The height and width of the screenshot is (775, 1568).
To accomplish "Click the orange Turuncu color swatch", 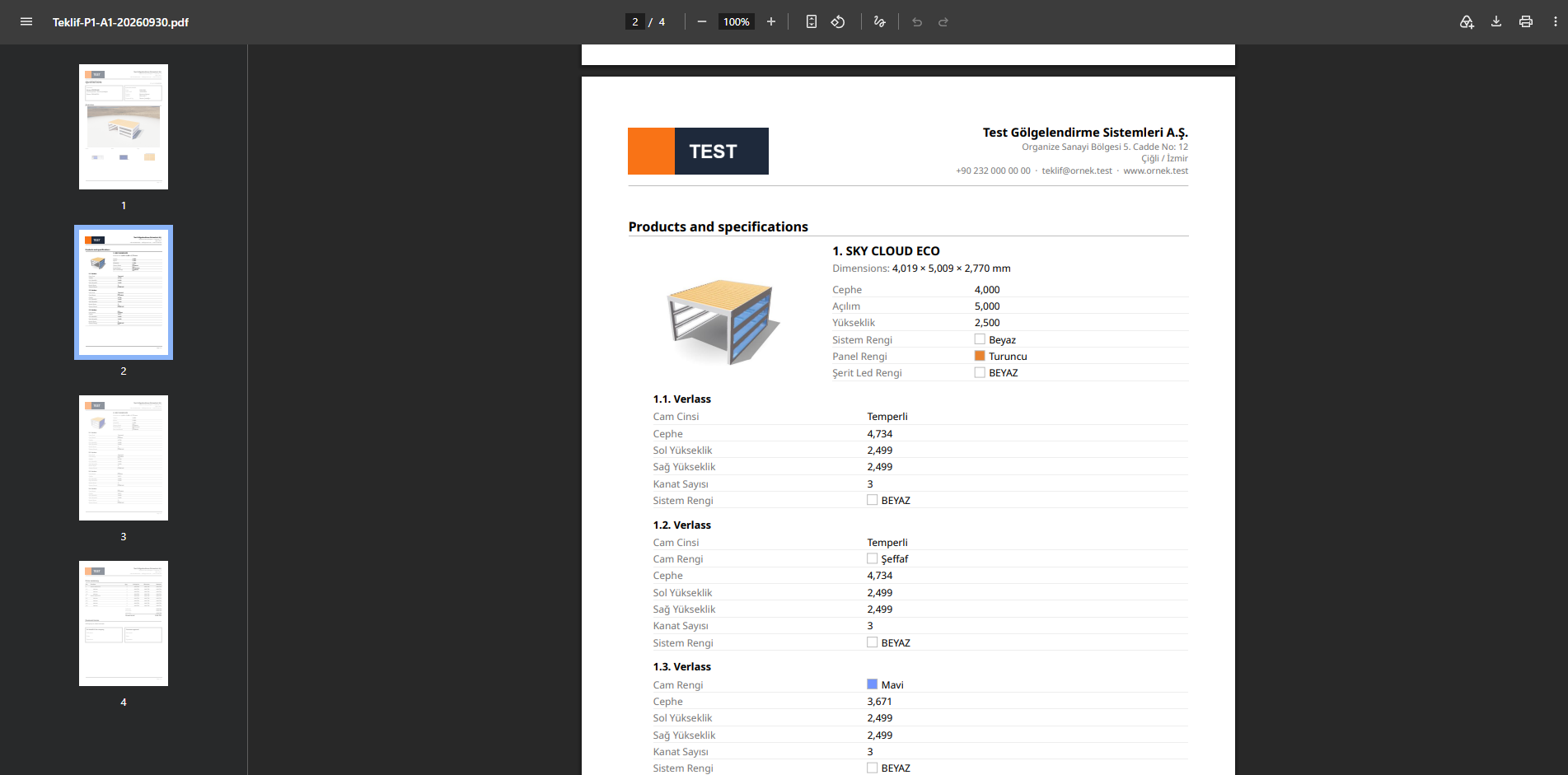I will click(x=980, y=356).
